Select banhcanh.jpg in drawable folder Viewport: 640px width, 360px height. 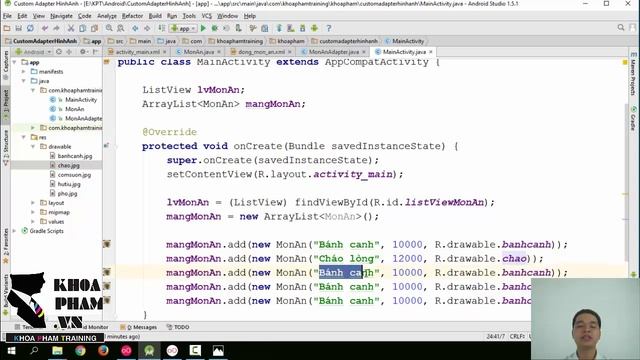[x=75, y=156]
